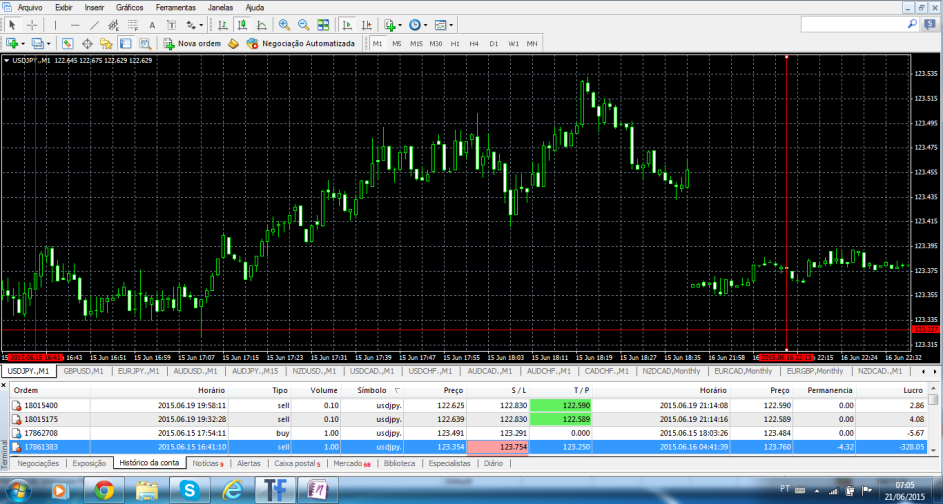Viewport: 943px width, 504px height.
Task: Click the Nova ordem button
Action: point(192,43)
